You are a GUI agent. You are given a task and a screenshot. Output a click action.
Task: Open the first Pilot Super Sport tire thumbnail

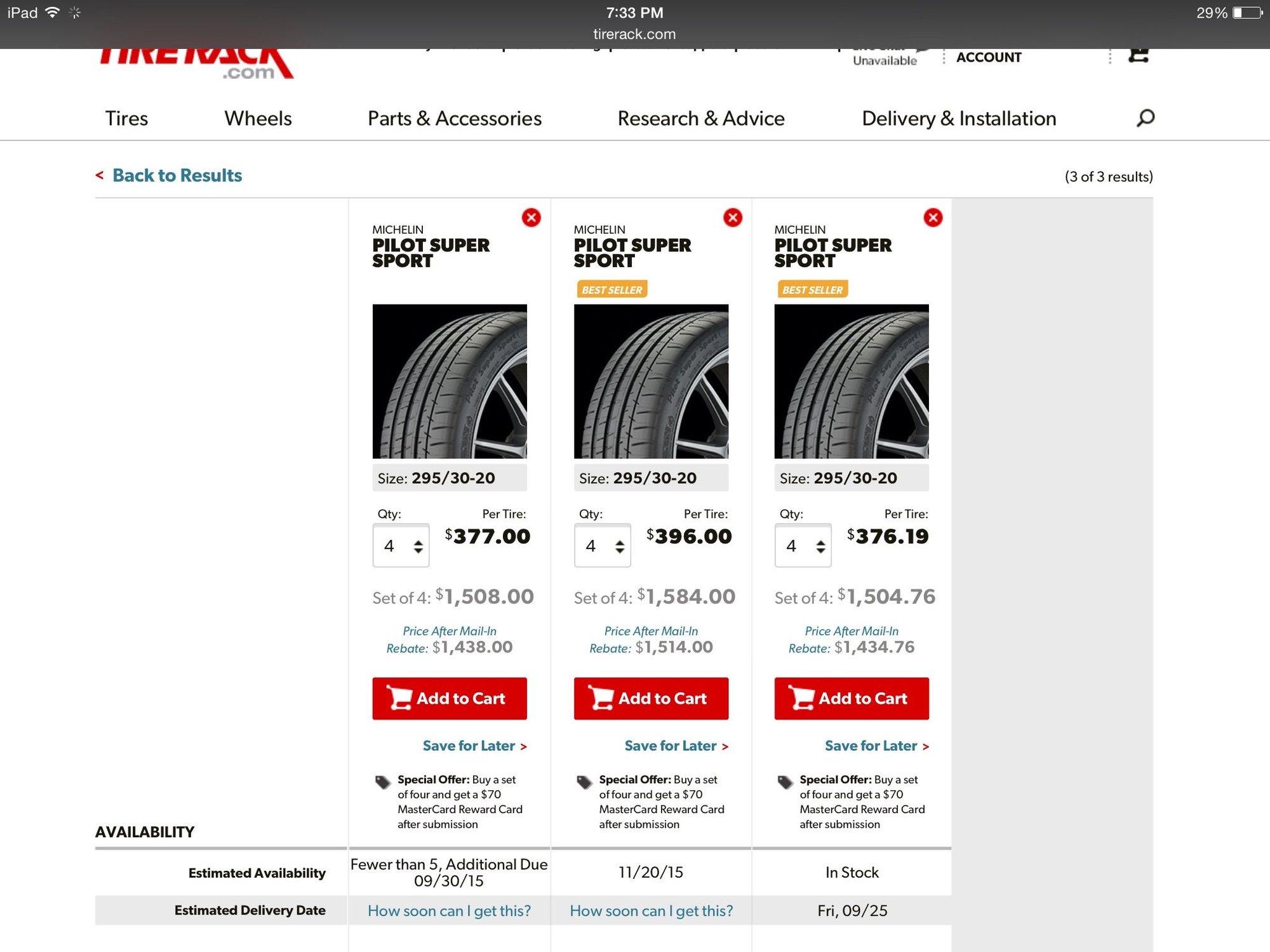[x=450, y=381]
